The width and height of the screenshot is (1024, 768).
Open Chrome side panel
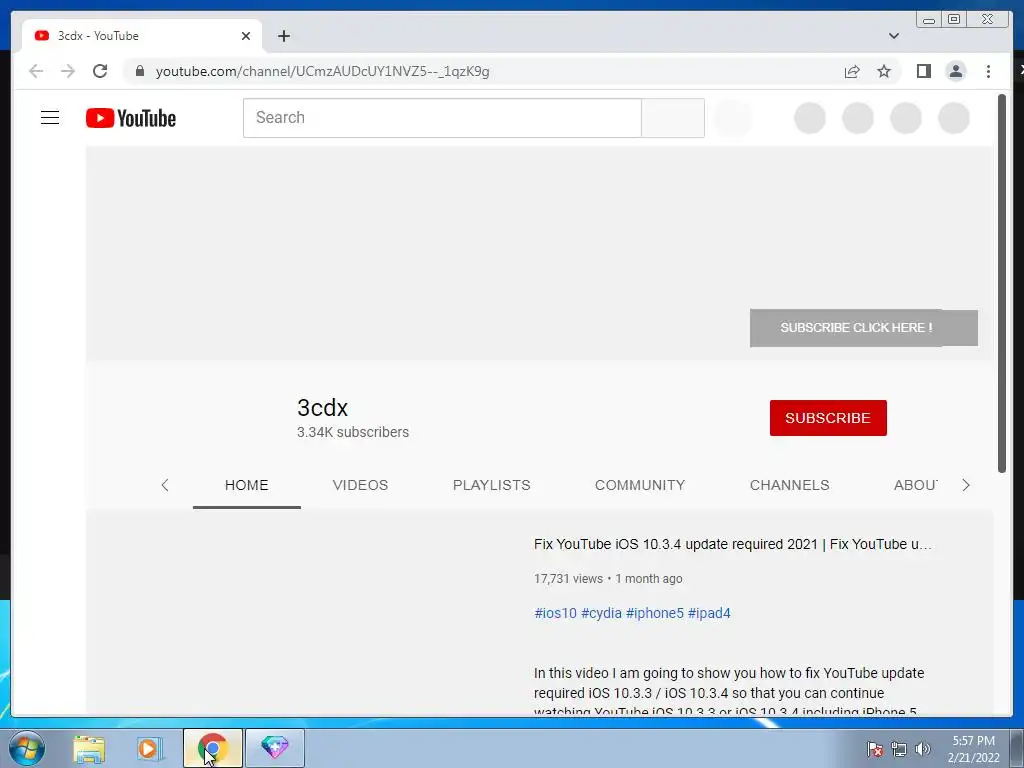[923, 71]
